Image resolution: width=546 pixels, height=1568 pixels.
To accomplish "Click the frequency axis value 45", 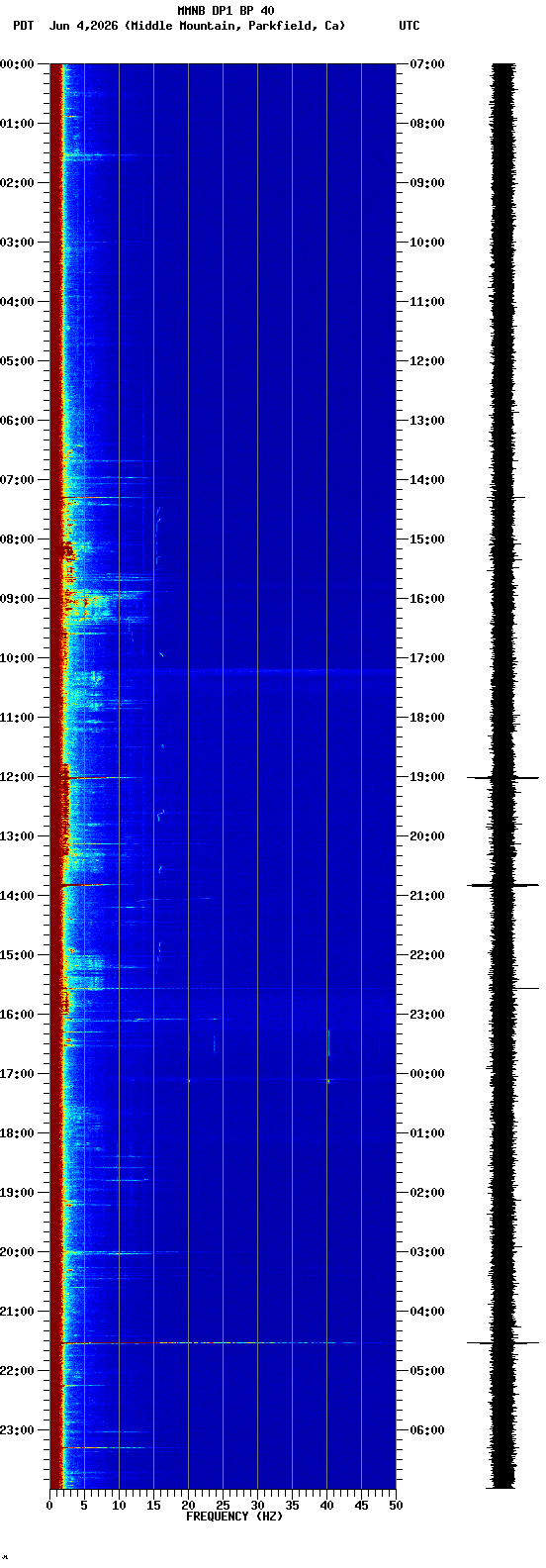I will (x=361, y=1506).
